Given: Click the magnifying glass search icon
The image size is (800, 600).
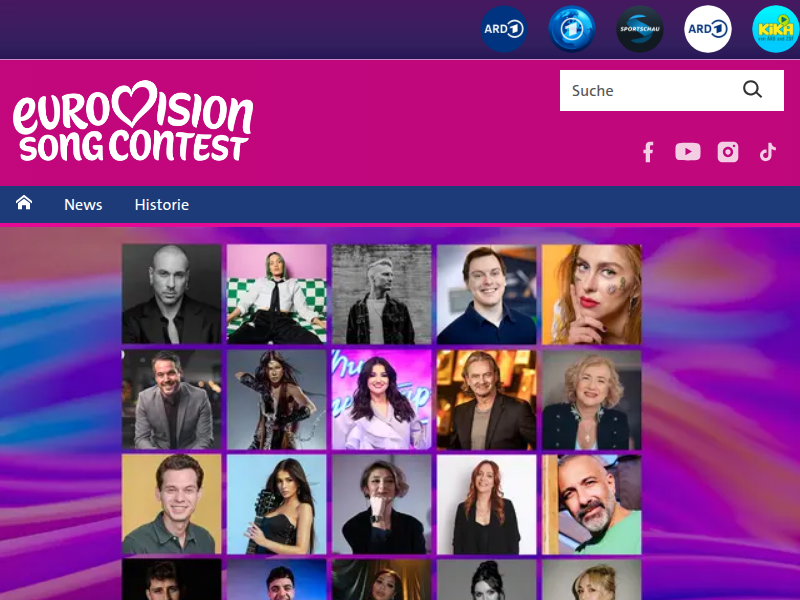Looking at the screenshot, I should pyautogui.click(x=752, y=90).
